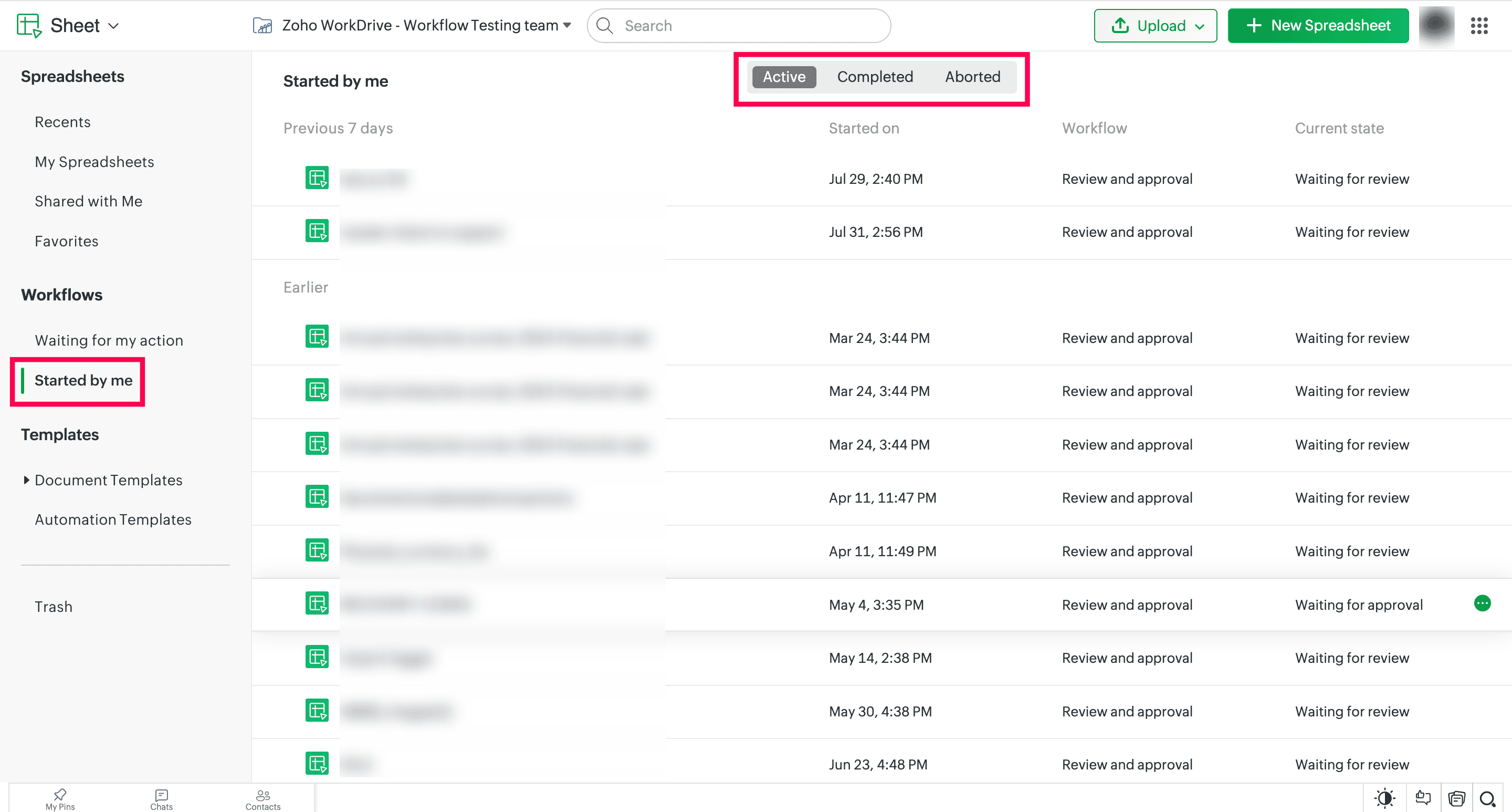Open the stacked notes icon
This screenshot has height=812, width=1512.
1456,798
